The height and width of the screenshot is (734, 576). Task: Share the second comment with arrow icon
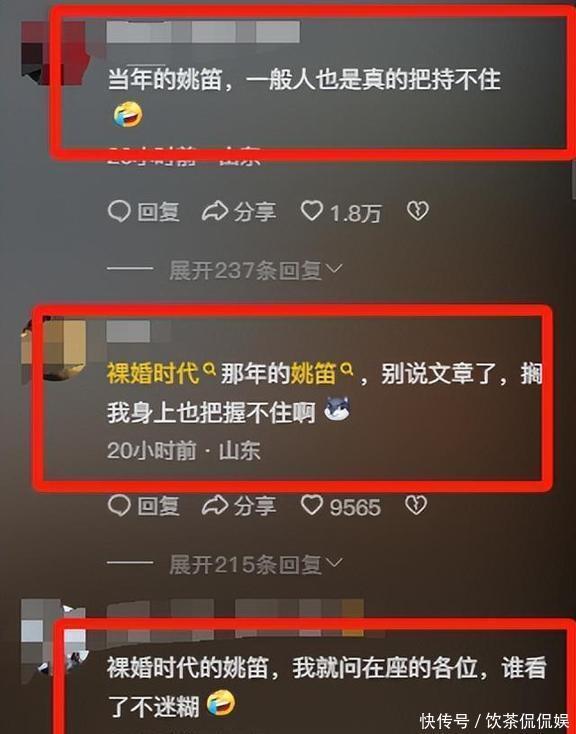(x=239, y=506)
